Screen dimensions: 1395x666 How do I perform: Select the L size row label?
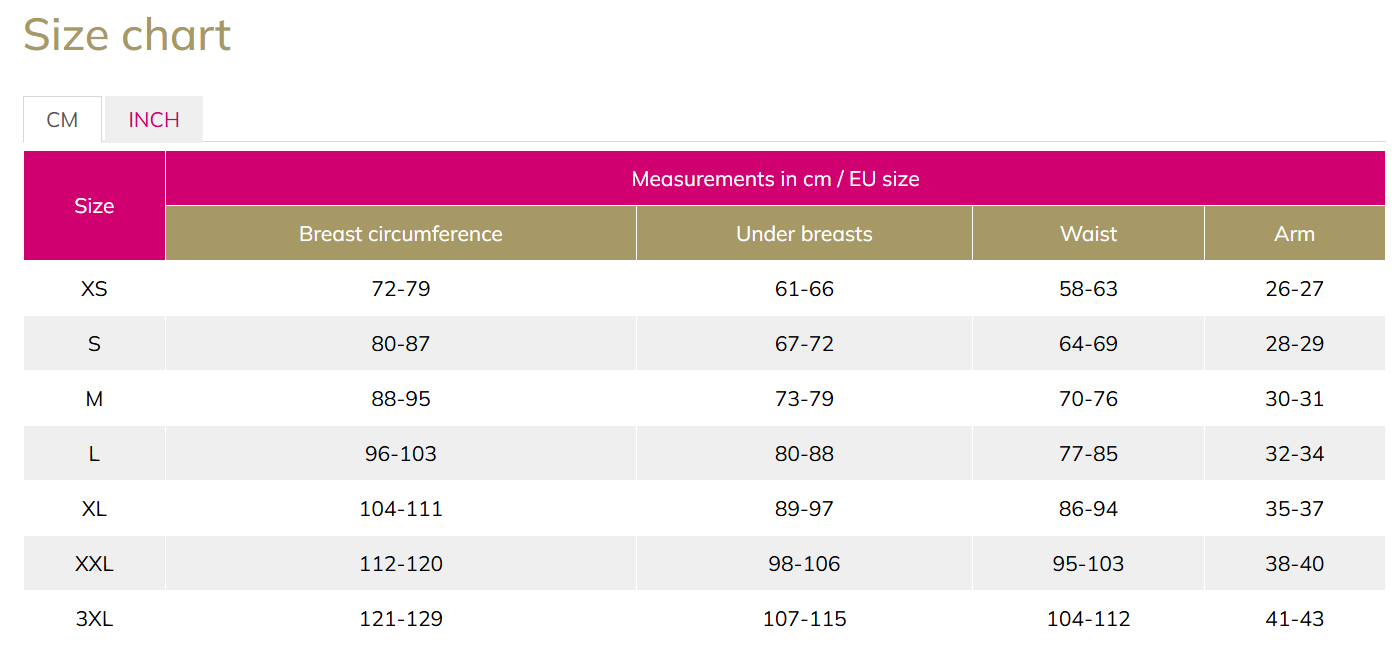[94, 454]
